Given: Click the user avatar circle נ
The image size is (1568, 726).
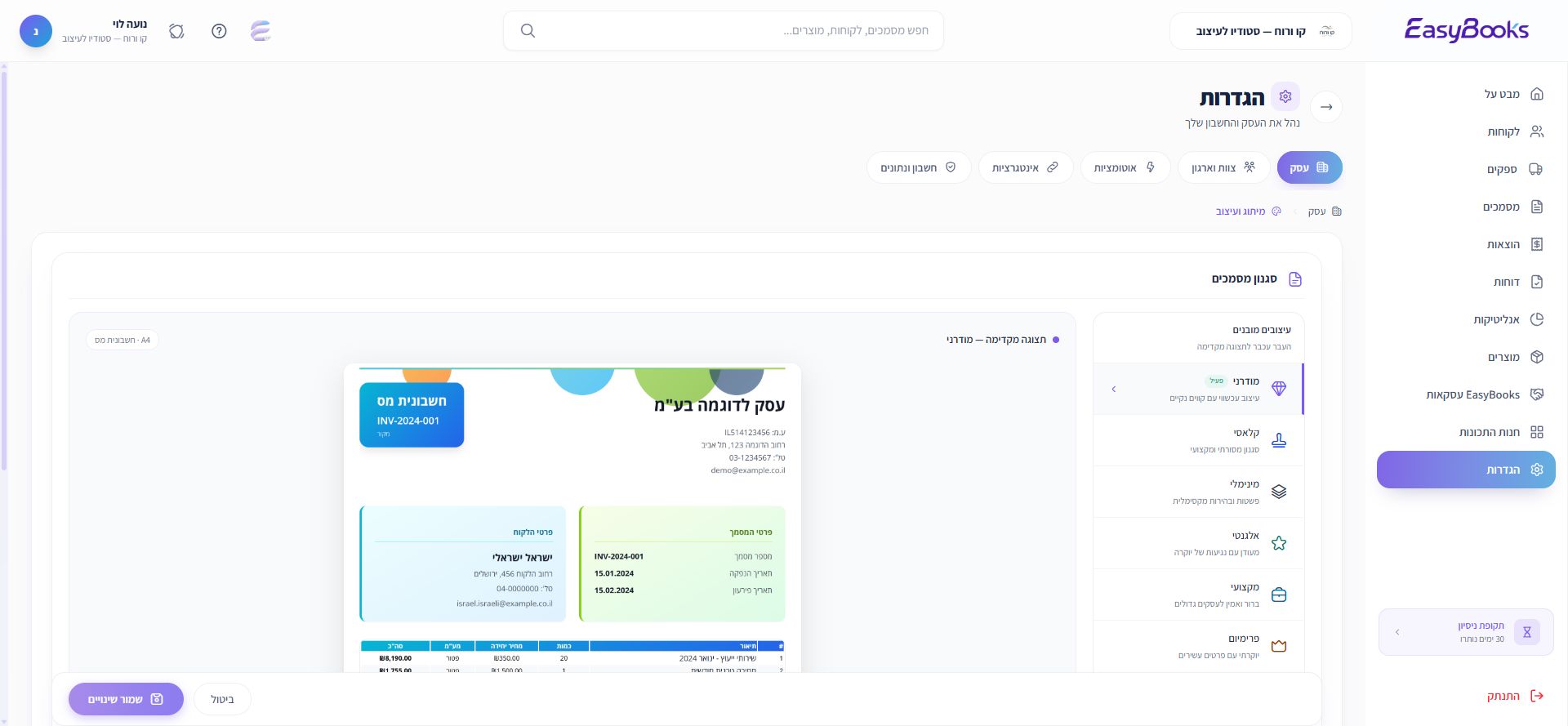Looking at the screenshot, I should [36, 31].
